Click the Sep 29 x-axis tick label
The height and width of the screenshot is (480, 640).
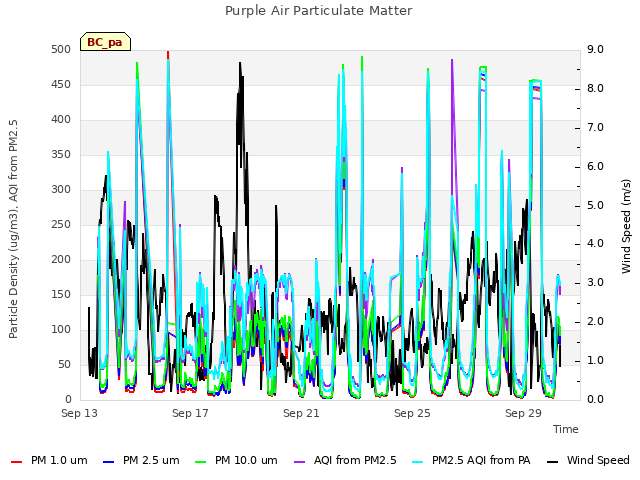(x=523, y=413)
